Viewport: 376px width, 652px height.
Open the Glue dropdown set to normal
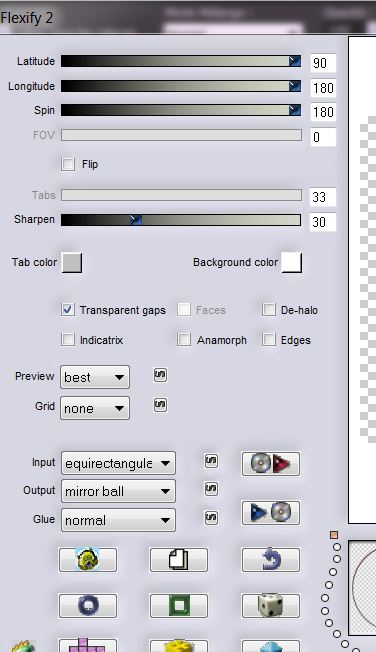118,520
